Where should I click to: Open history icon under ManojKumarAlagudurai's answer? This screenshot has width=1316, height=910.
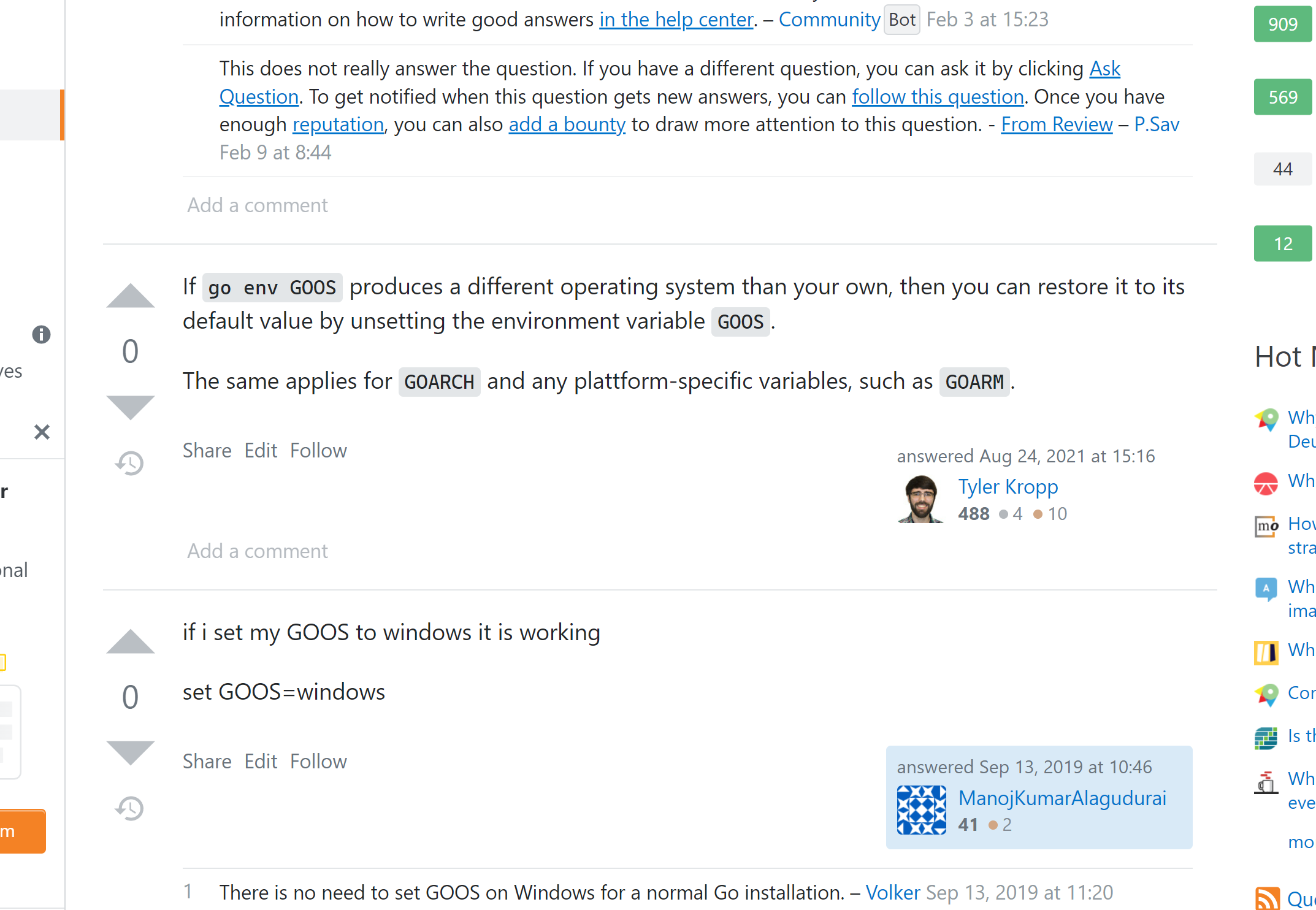(x=129, y=808)
